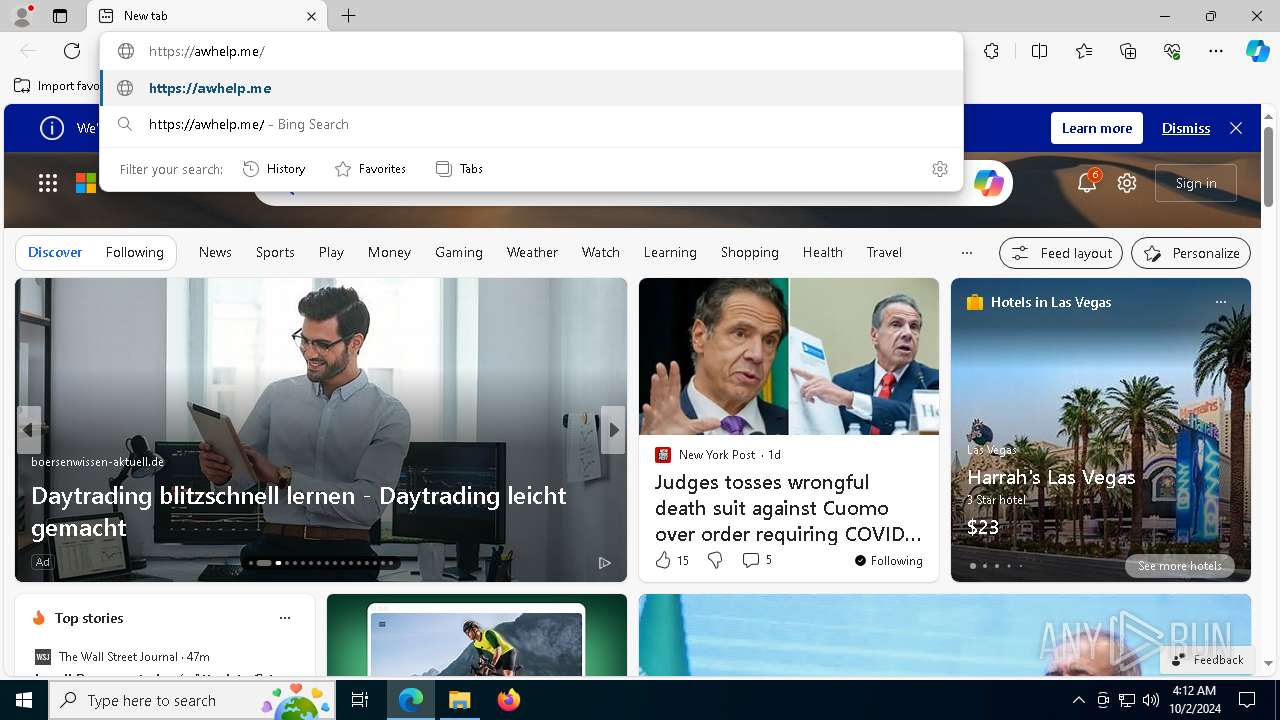This screenshot has height=720, width=1280.
Task: Go to next carousel slide
Action: click(x=614, y=429)
